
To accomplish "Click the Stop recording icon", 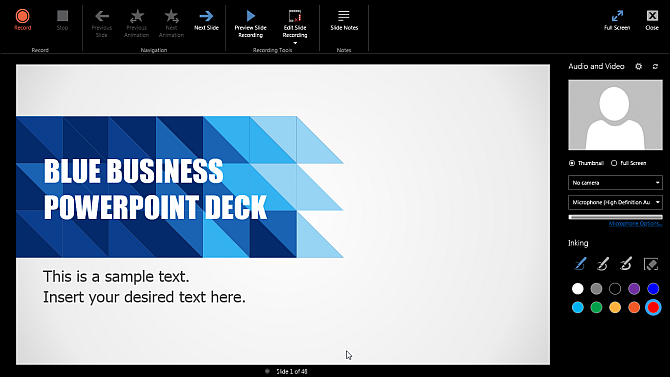I will point(62,16).
